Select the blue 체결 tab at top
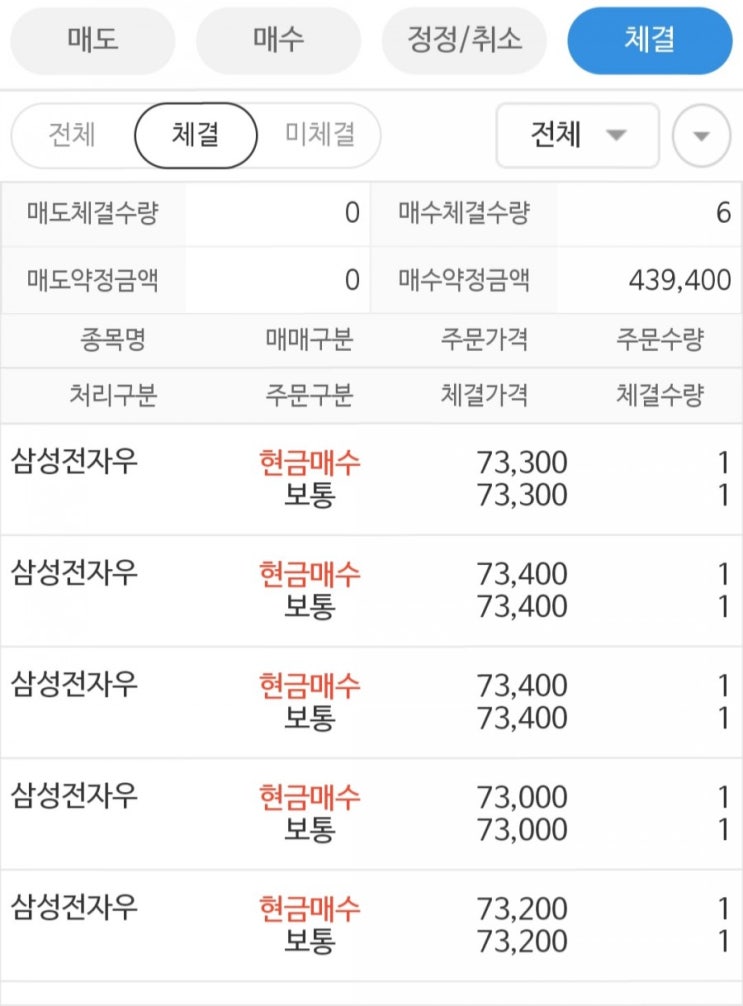The height and width of the screenshot is (1006, 743). (650, 41)
